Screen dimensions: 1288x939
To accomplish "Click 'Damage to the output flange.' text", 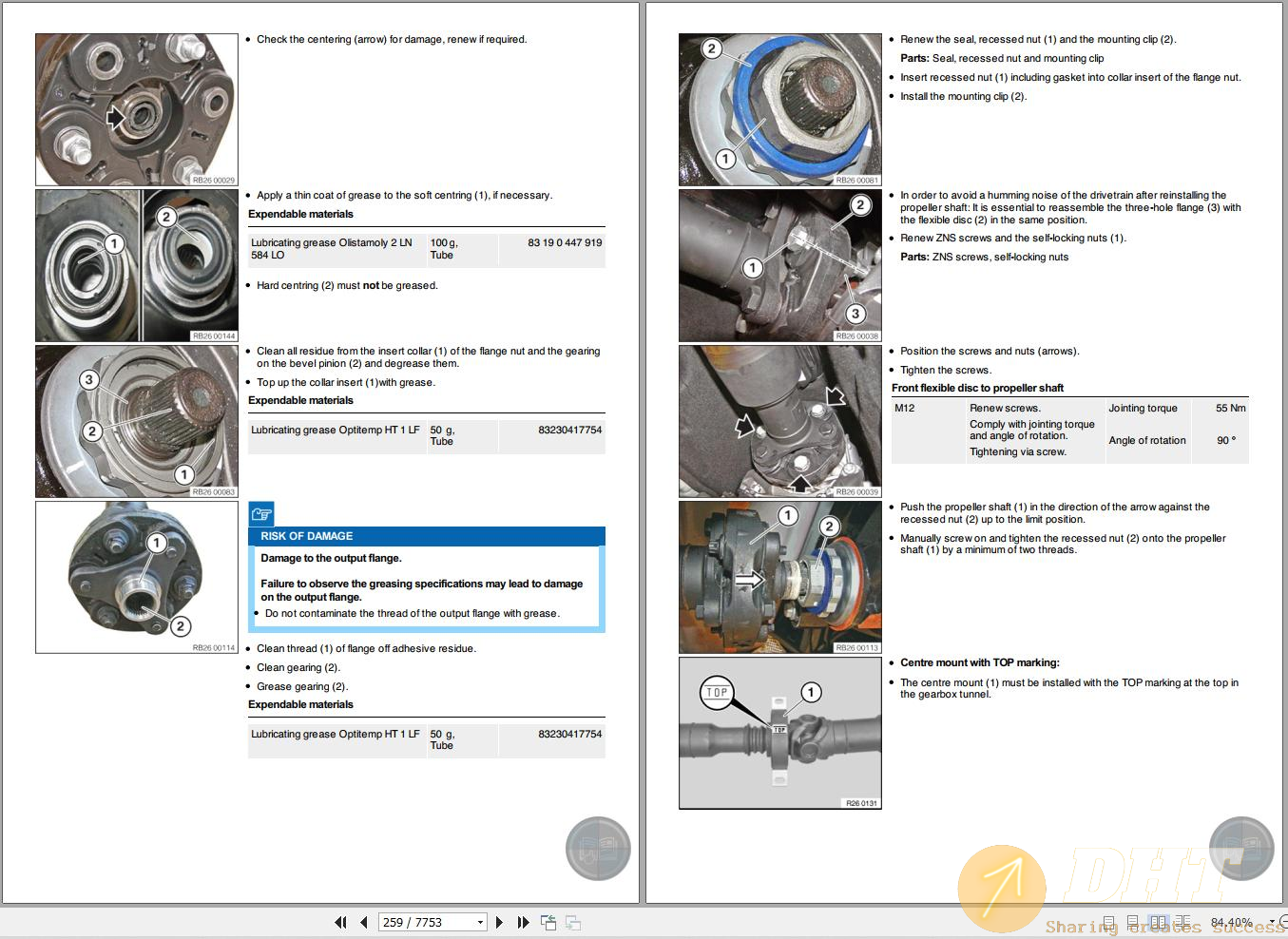I will (x=331, y=558).
